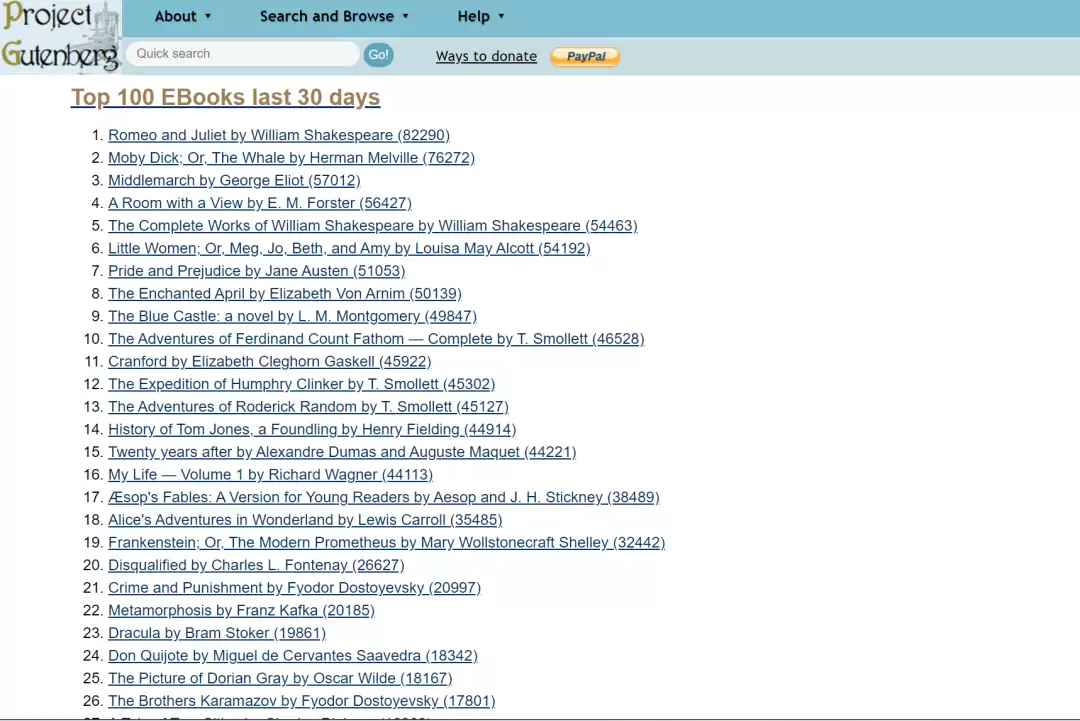Select Metamorphosis by Franz Kafka
The width and height of the screenshot is (1080, 721).
(241, 610)
